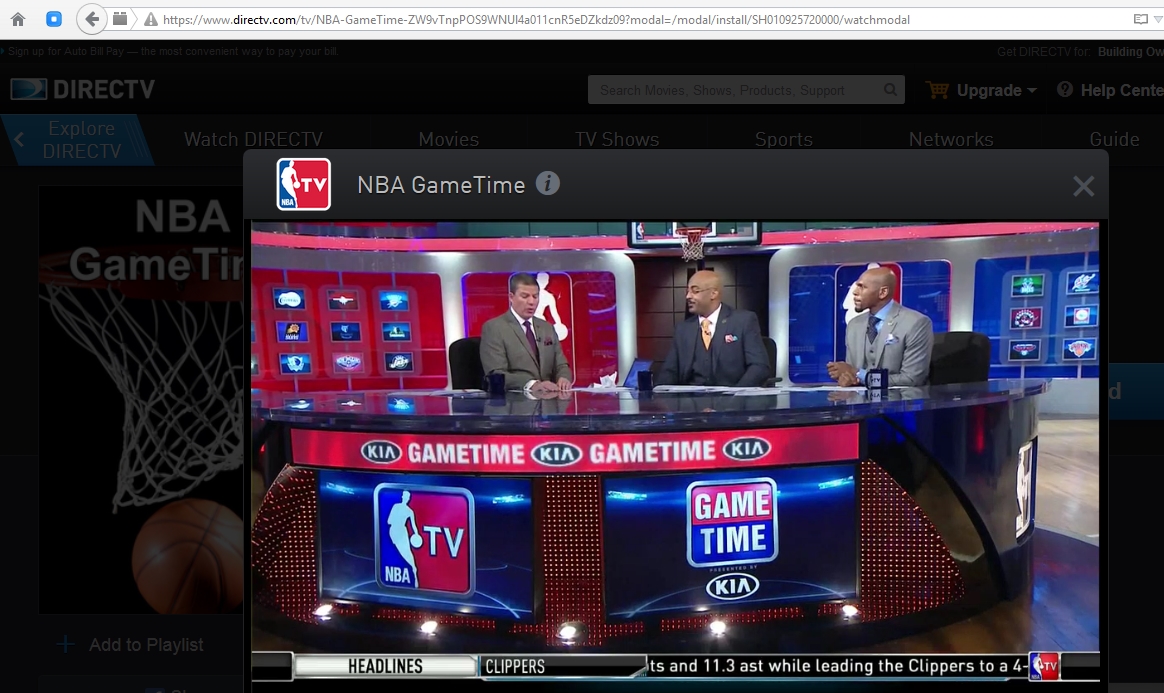Viewport: 1164px width, 693px height.
Task: Open the Networks menu
Action: (x=951, y=139)
